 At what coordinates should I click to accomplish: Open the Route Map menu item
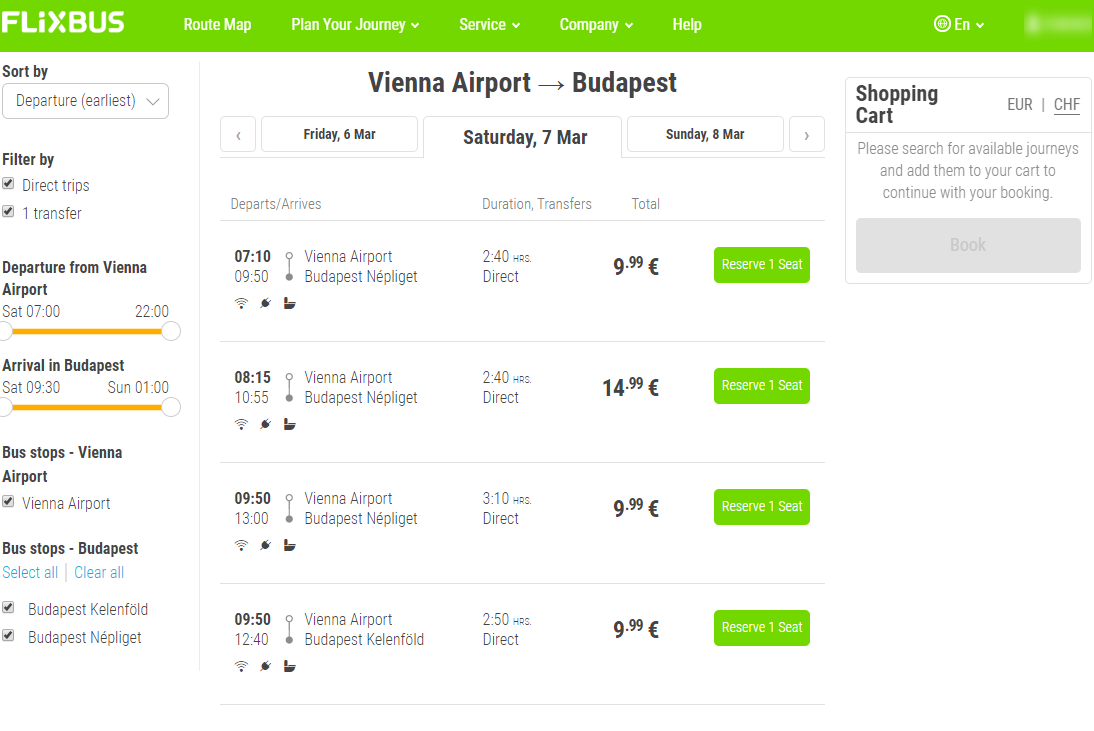[x=217, y=24]
